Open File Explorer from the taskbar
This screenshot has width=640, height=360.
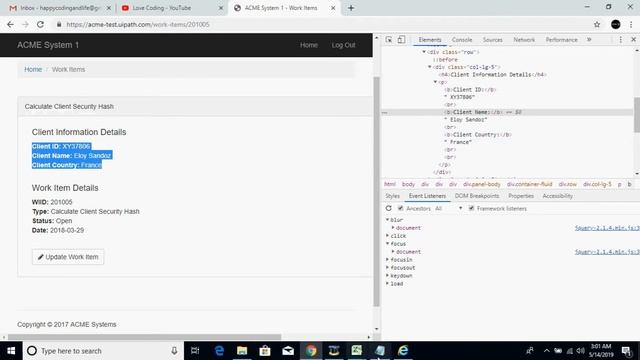point(242,351)
